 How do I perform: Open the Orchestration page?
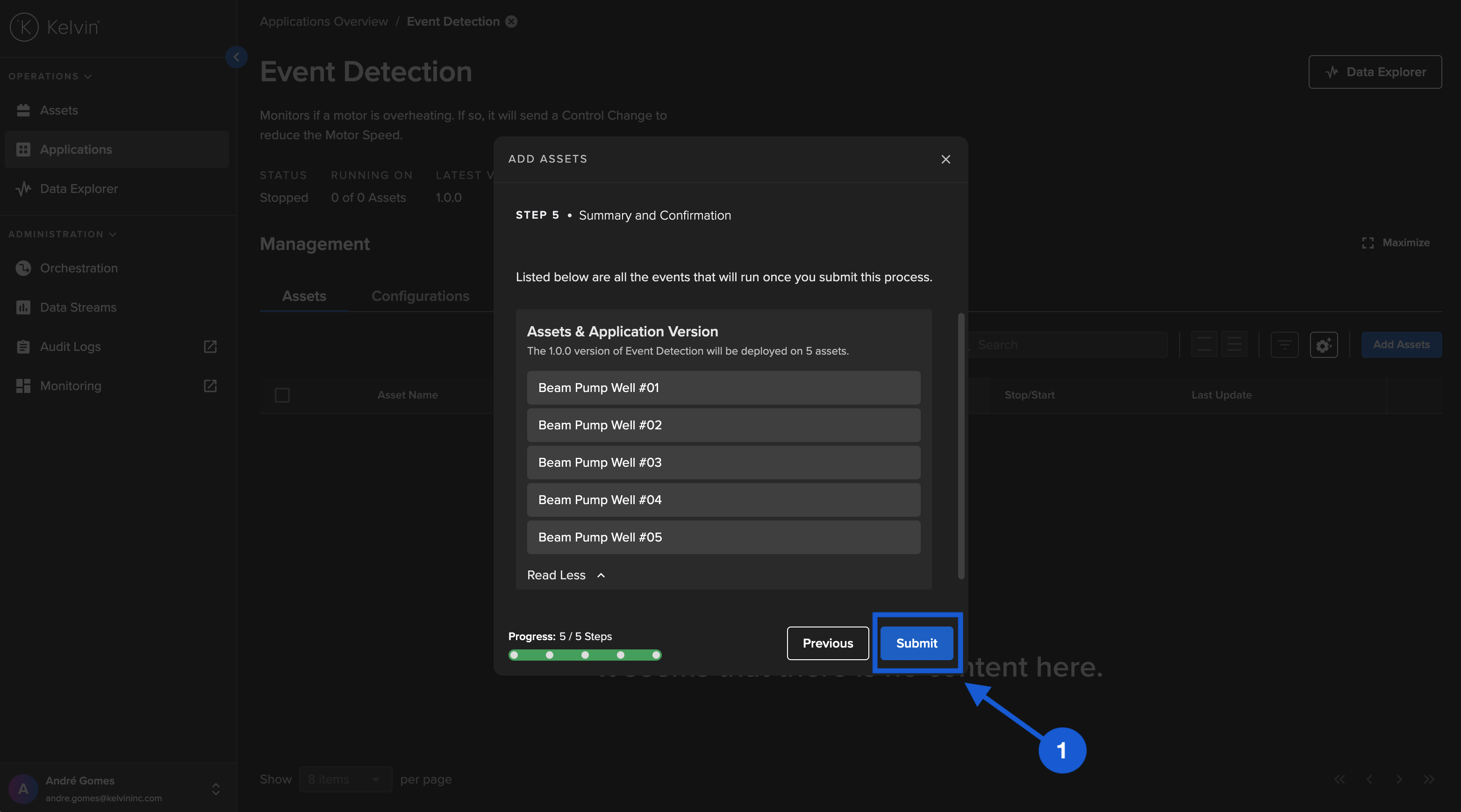[78, 268]
